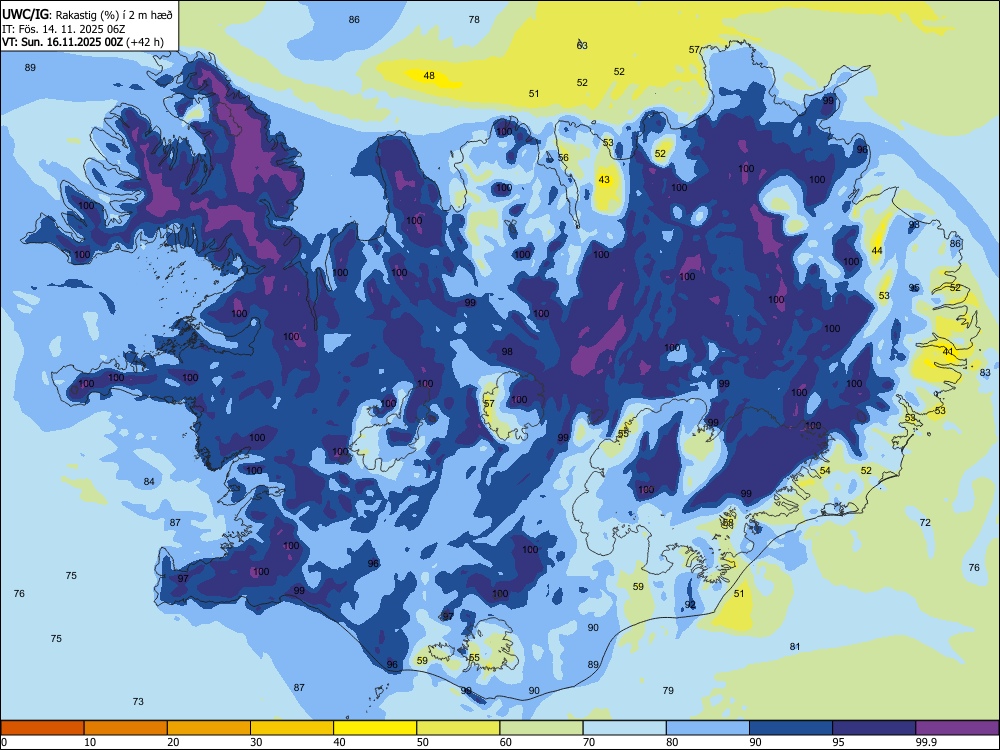The height and width of the screenshot is (750, 1000).
Task: Click the legend tick label '10'
Action: [x=90, y=742]
